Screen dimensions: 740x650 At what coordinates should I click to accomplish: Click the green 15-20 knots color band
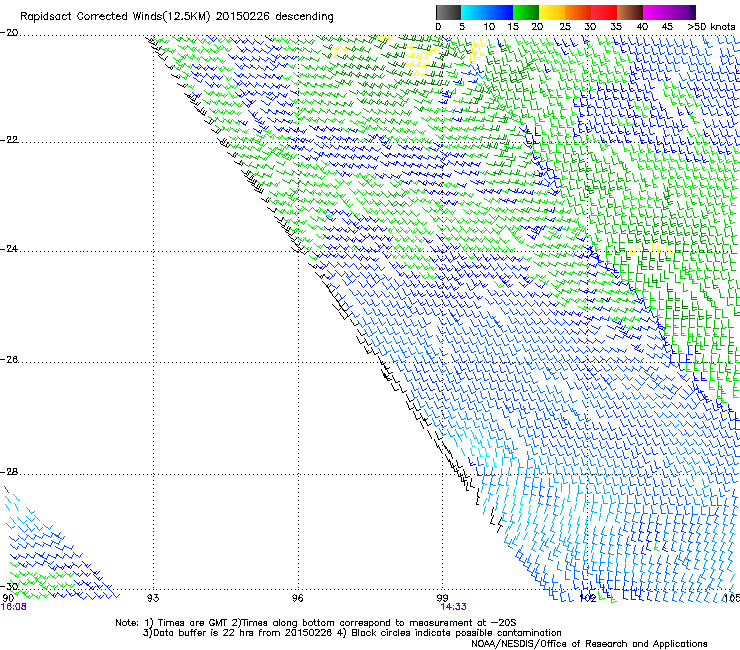tap(526, 12)
